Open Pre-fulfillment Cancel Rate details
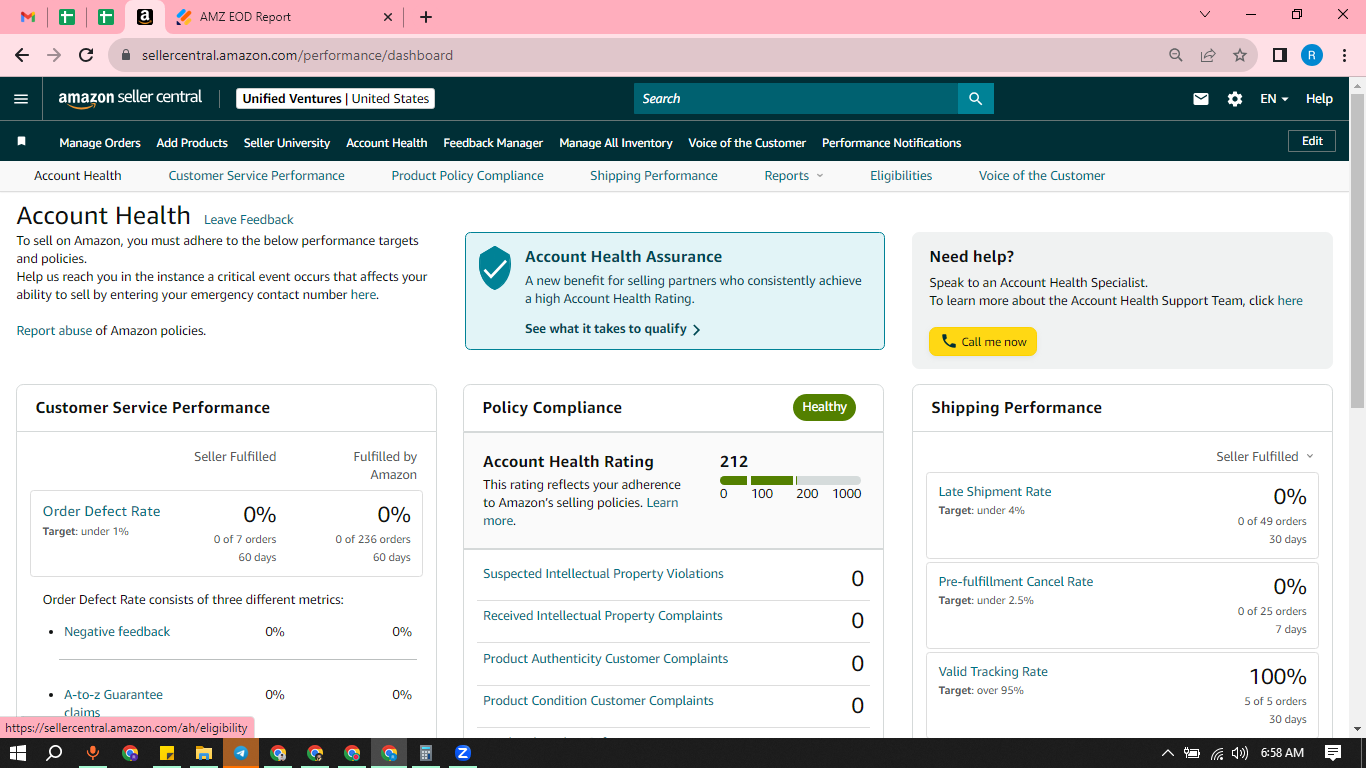 tap(1015, 582)
